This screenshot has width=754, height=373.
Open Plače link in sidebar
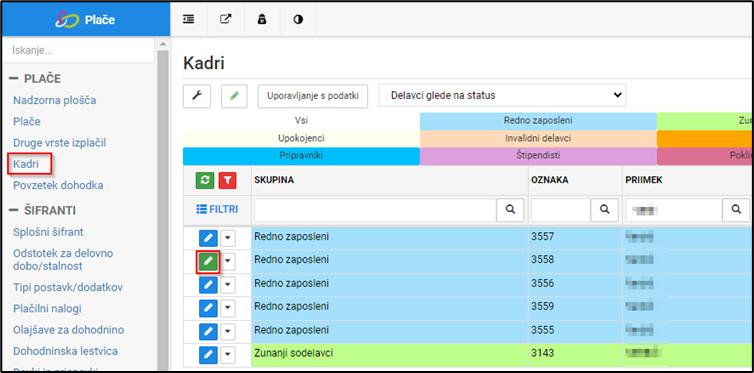[27, 122]
